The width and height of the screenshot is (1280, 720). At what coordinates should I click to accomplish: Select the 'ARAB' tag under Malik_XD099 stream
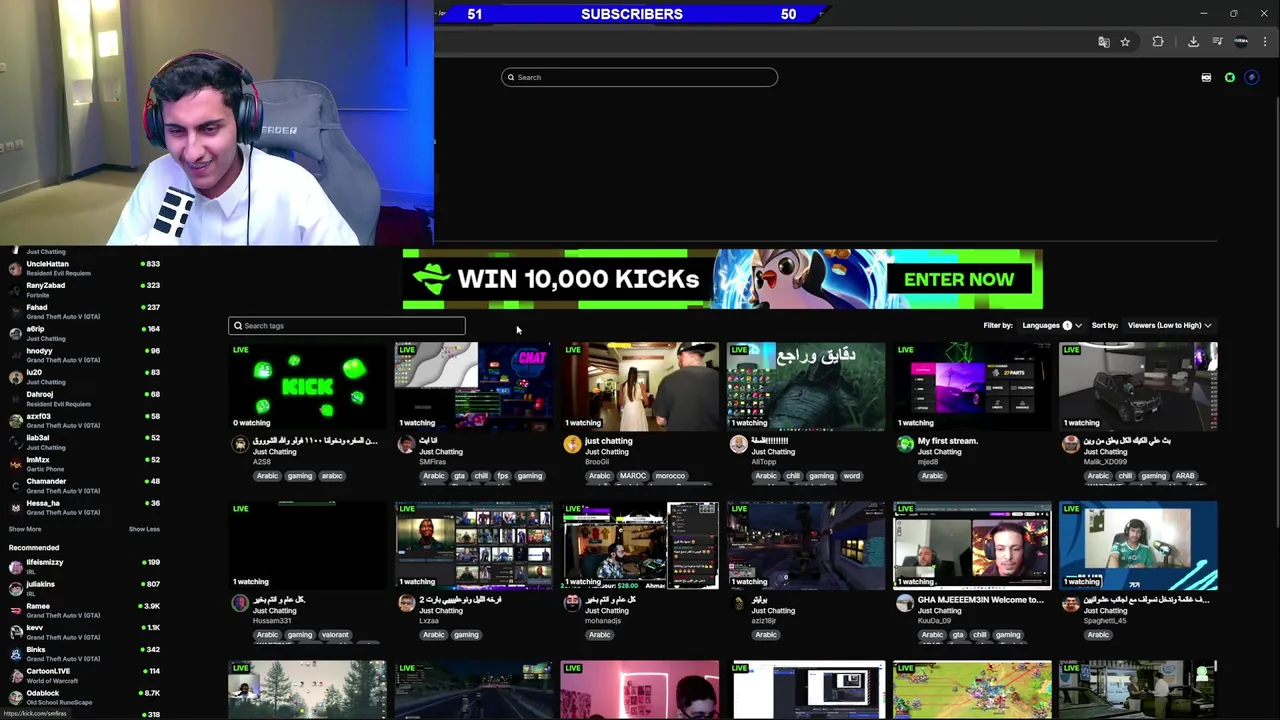click(1185, 476)
